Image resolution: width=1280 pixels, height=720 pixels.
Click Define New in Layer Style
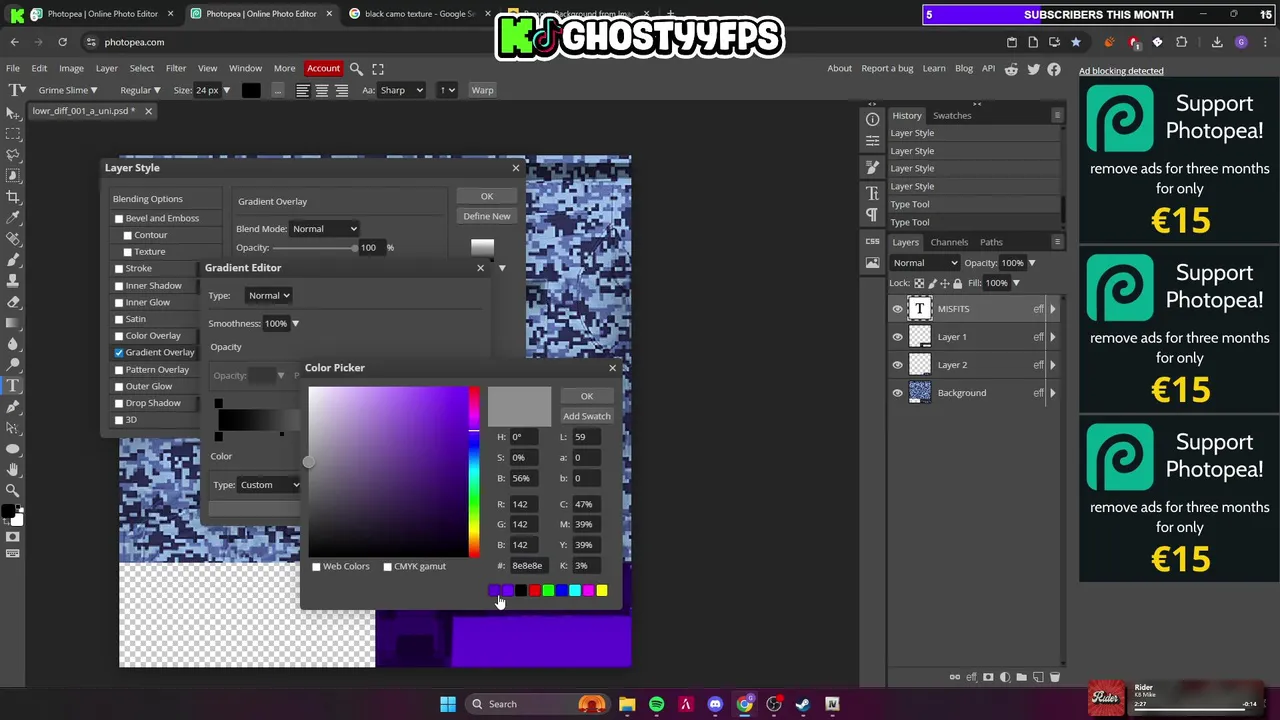click(x=487, y=216)
